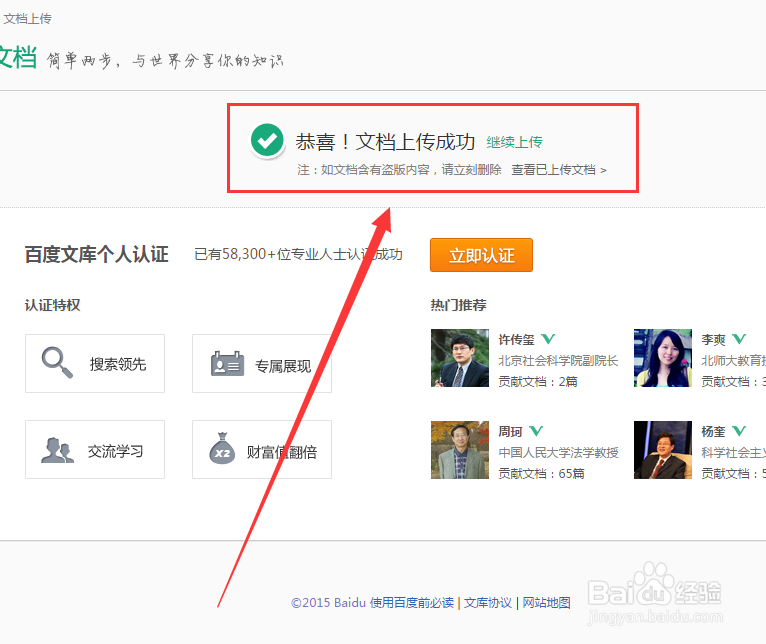Image resolution: width=766 pixels, height=644 pixels.
Task: Click the people icon for 交流学习
Action: click(x=57, y=450)
